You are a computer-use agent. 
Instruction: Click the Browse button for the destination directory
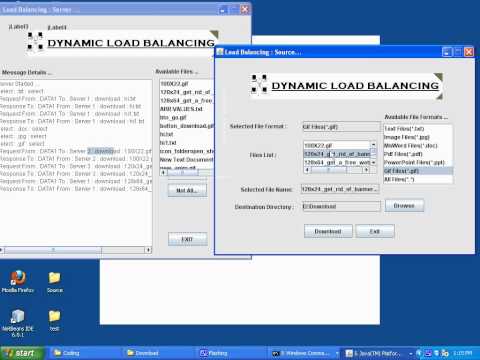point(404,206)
